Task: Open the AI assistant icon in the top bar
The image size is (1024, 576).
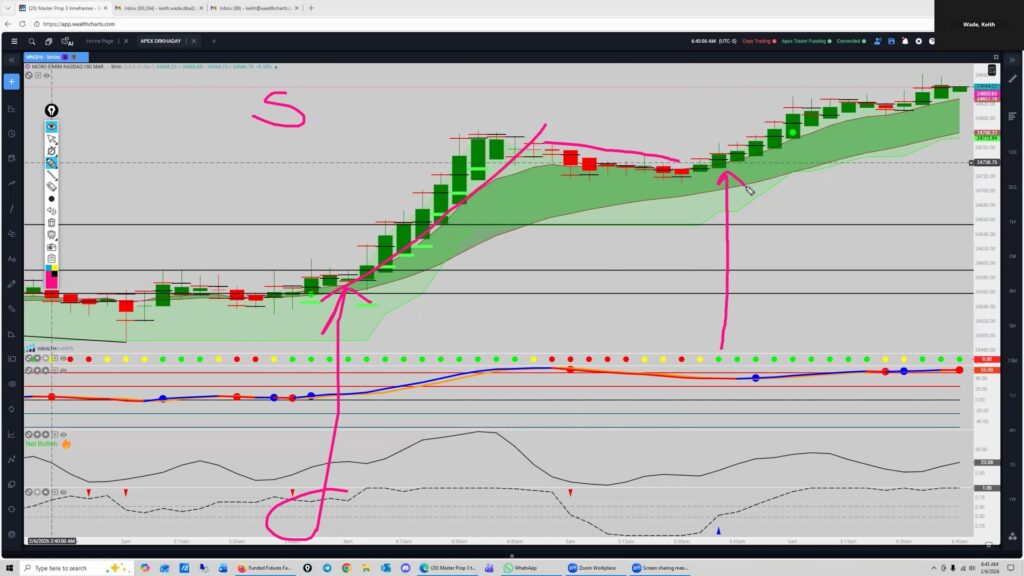Action: (x=68, y=41)
